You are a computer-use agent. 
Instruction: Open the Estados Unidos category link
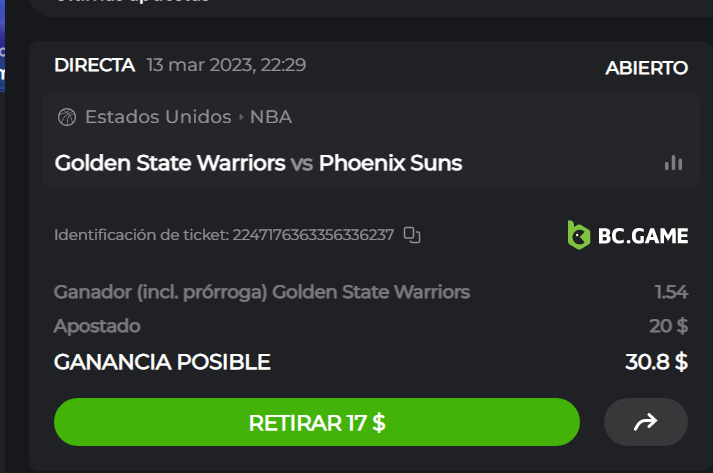[158, 117]
